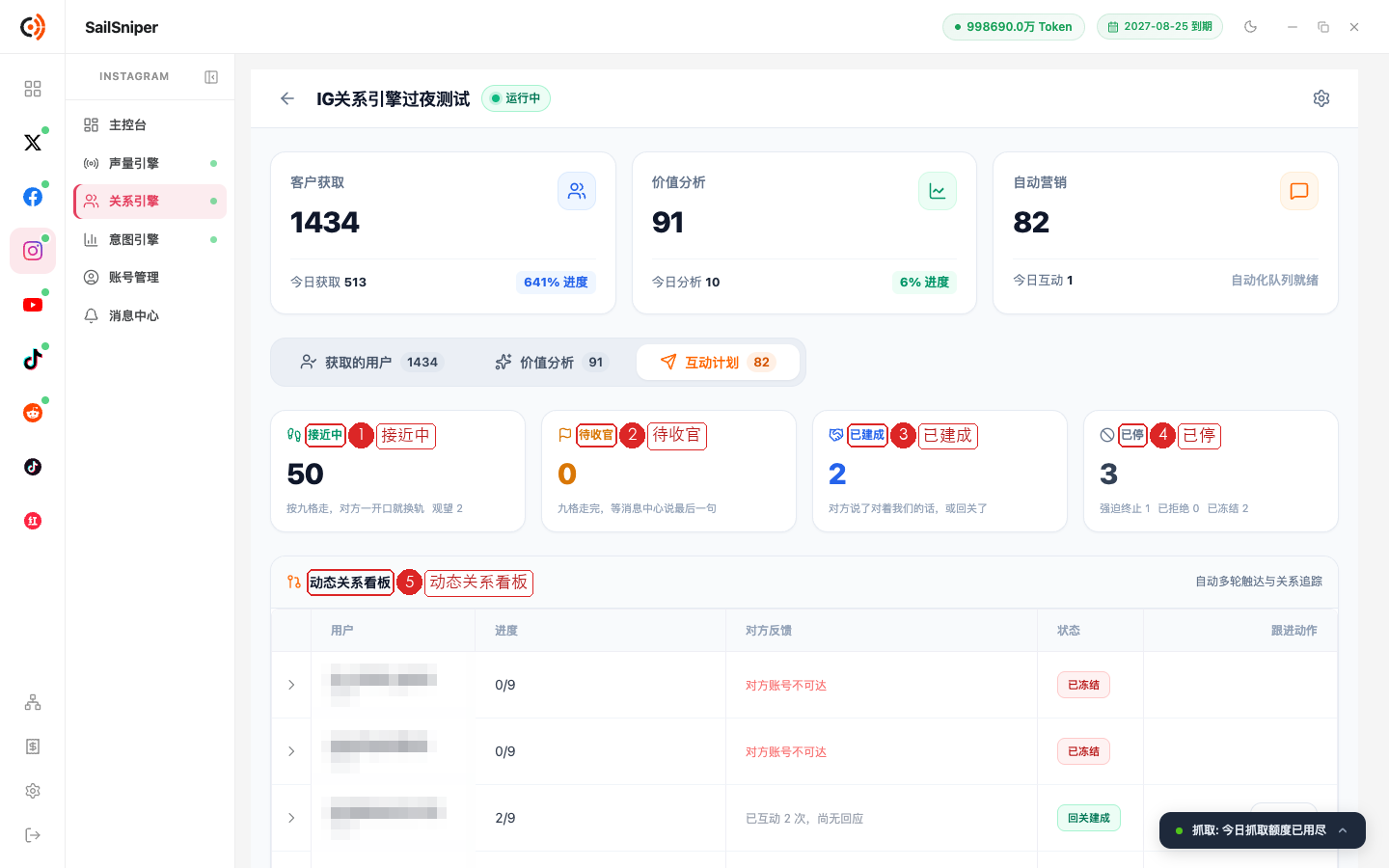
Task: Switch to the YouTube platform
Action: coord(33,305)
